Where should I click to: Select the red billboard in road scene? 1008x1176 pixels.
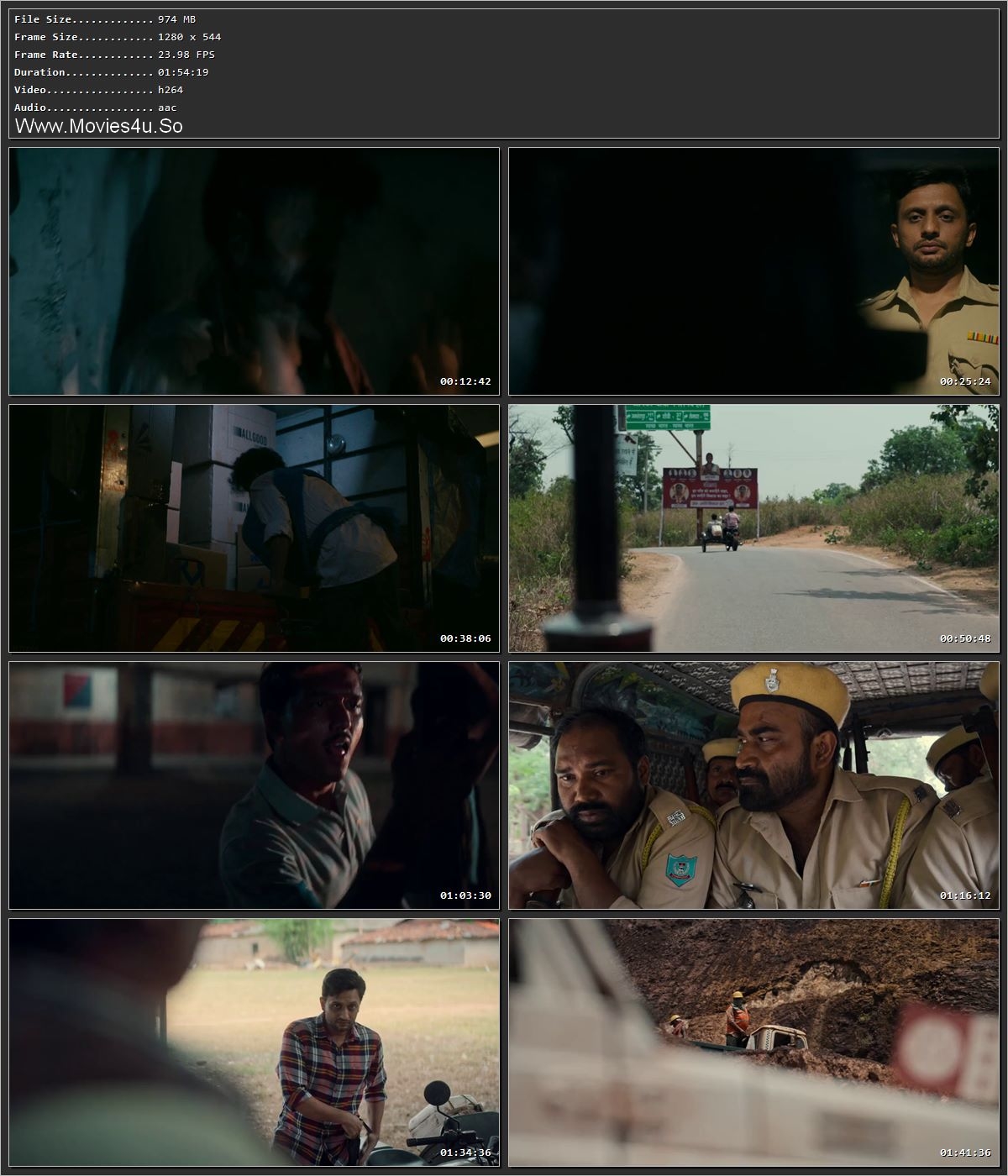711,487
